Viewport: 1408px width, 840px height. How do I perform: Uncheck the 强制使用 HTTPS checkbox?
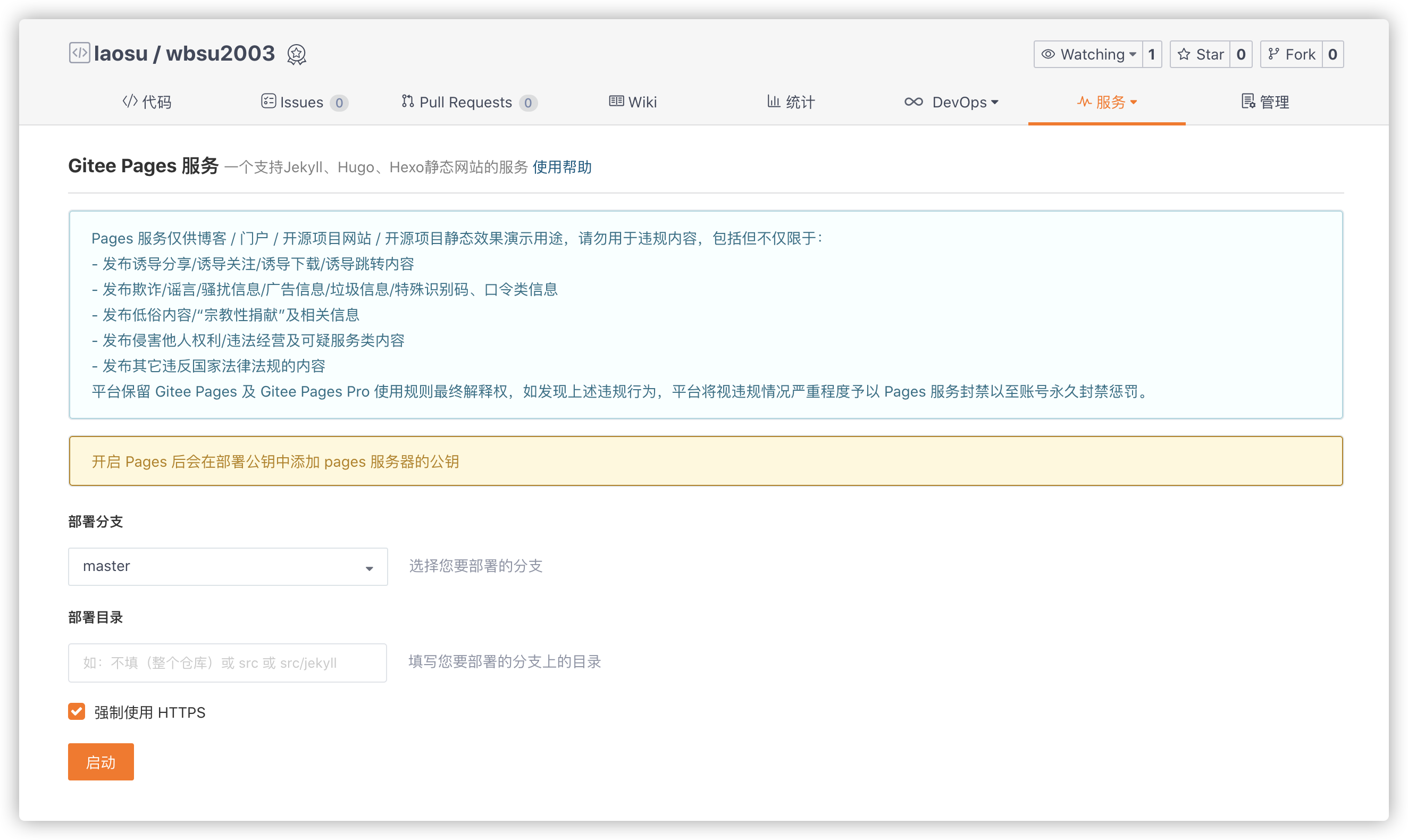(77, 711)
